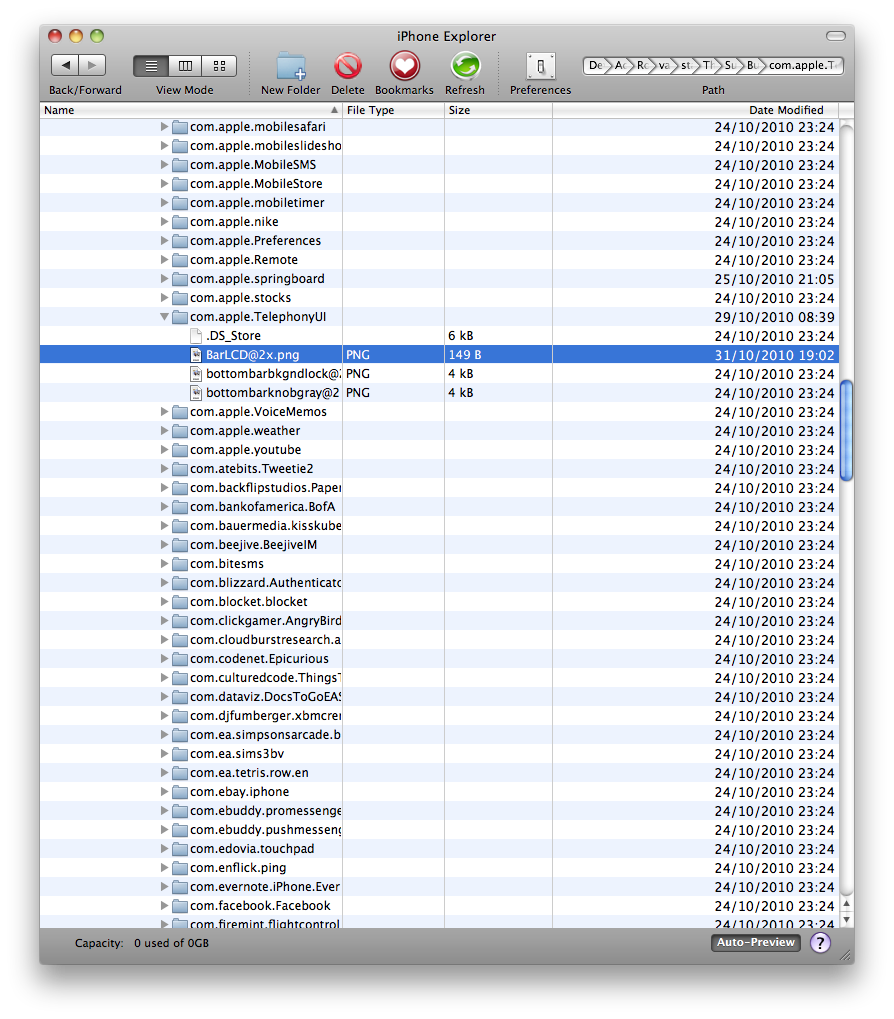Click the com.edovia.touchpad folder icon

[180, 849]
